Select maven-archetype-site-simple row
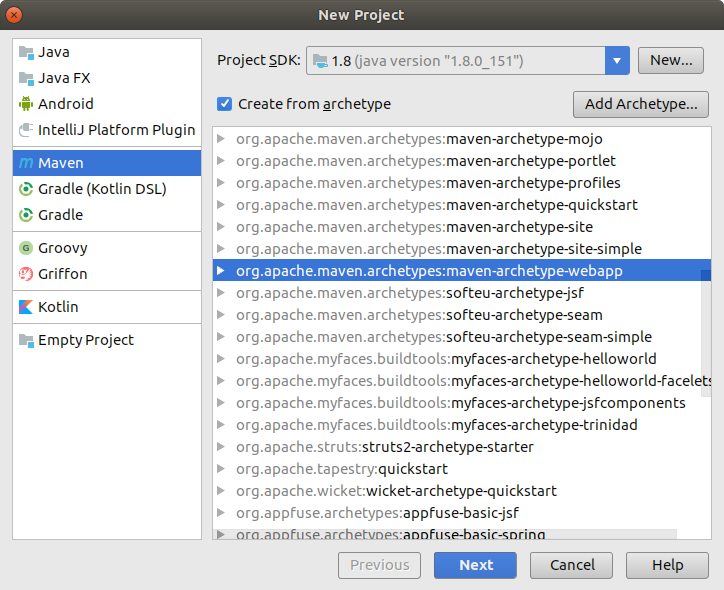The height and width of the screenshot is (590, 724). 462,249
